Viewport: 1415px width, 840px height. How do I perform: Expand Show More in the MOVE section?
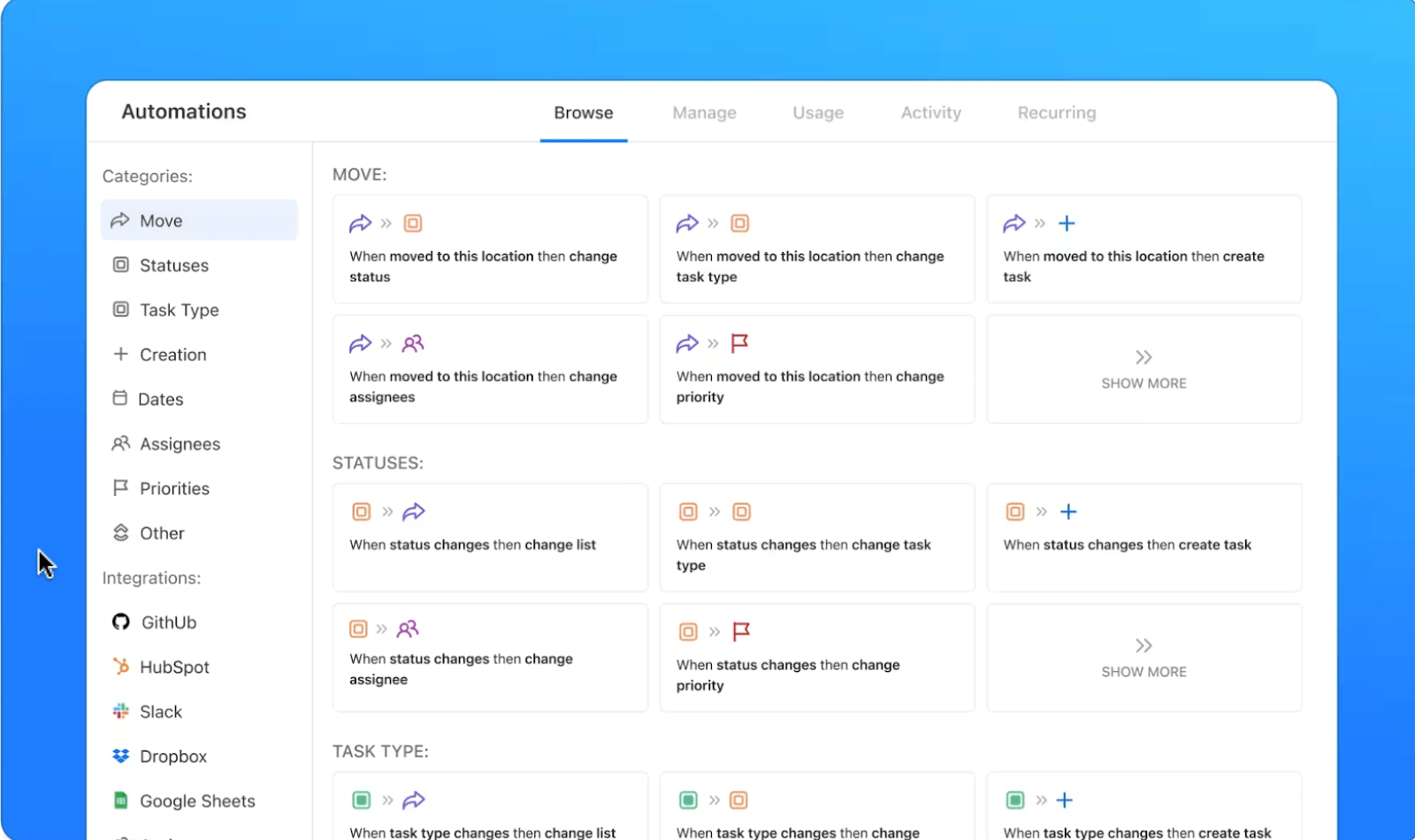click(x=1143, y=370)
